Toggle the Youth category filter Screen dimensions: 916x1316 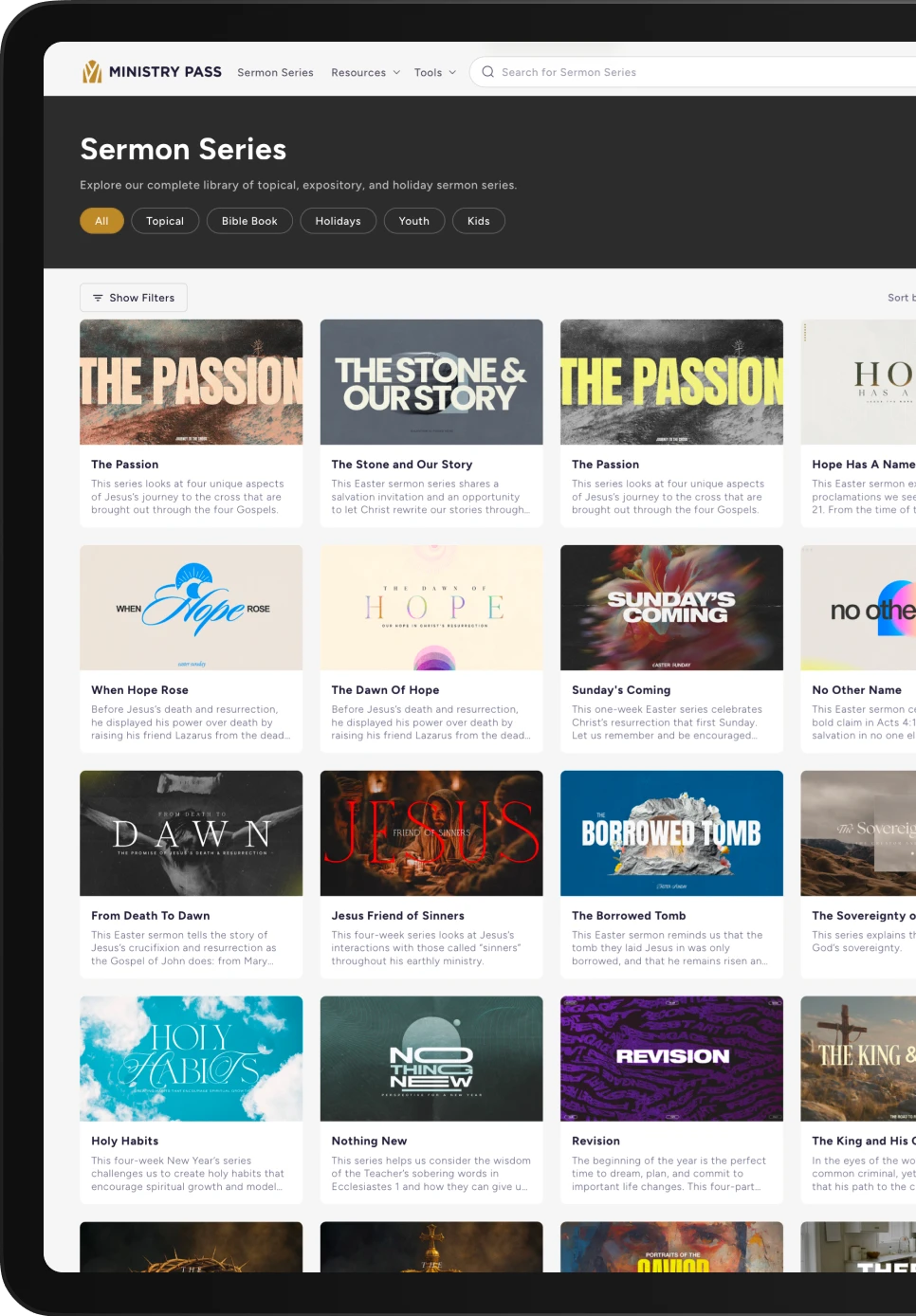coord(414,220)
